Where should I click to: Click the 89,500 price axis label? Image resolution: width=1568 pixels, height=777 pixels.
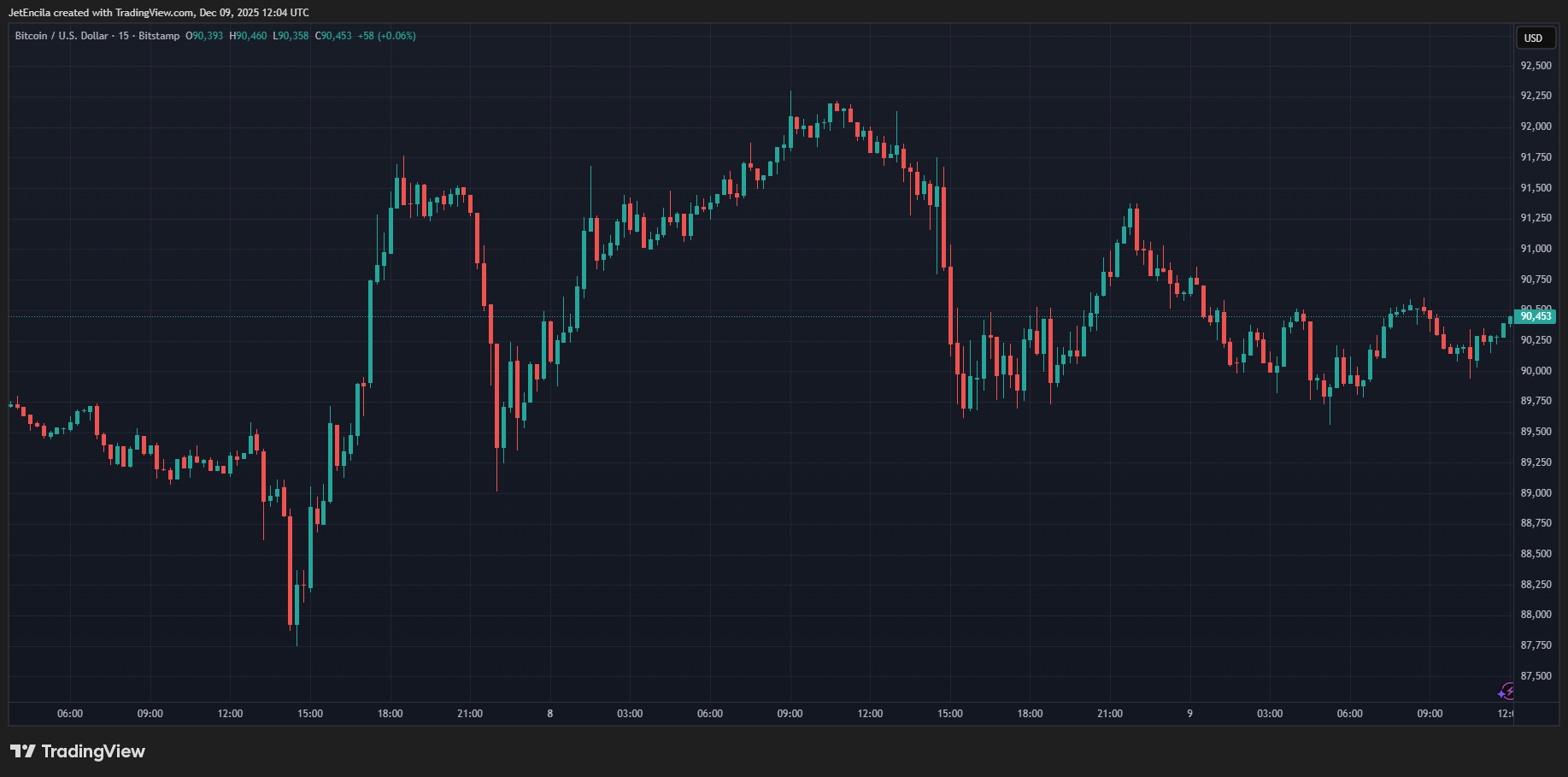click(1536, 432)
